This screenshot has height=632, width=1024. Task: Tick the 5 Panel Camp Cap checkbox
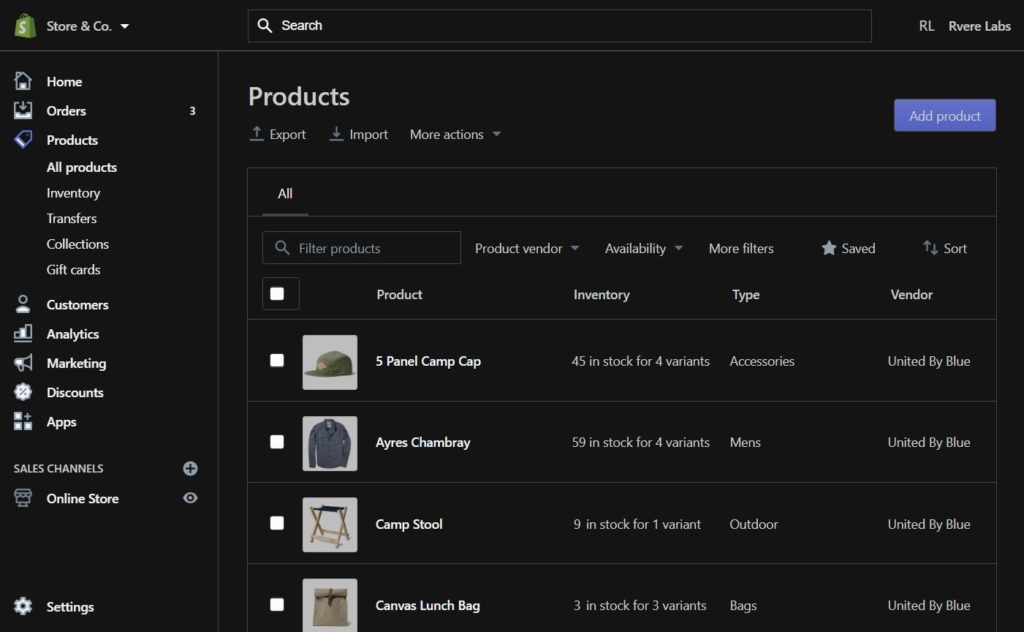click(x=277, y=361)
